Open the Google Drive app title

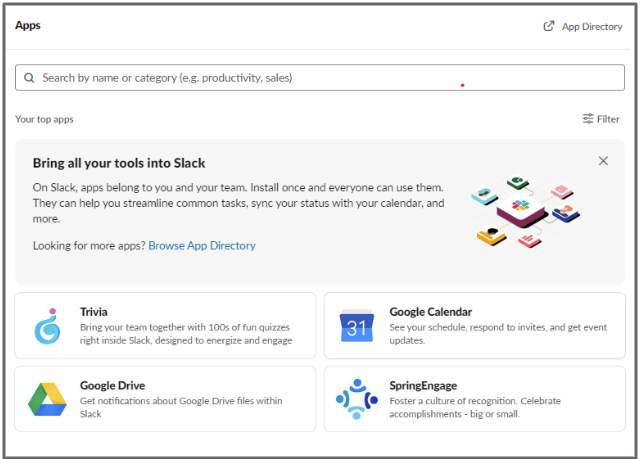point(113,385)
